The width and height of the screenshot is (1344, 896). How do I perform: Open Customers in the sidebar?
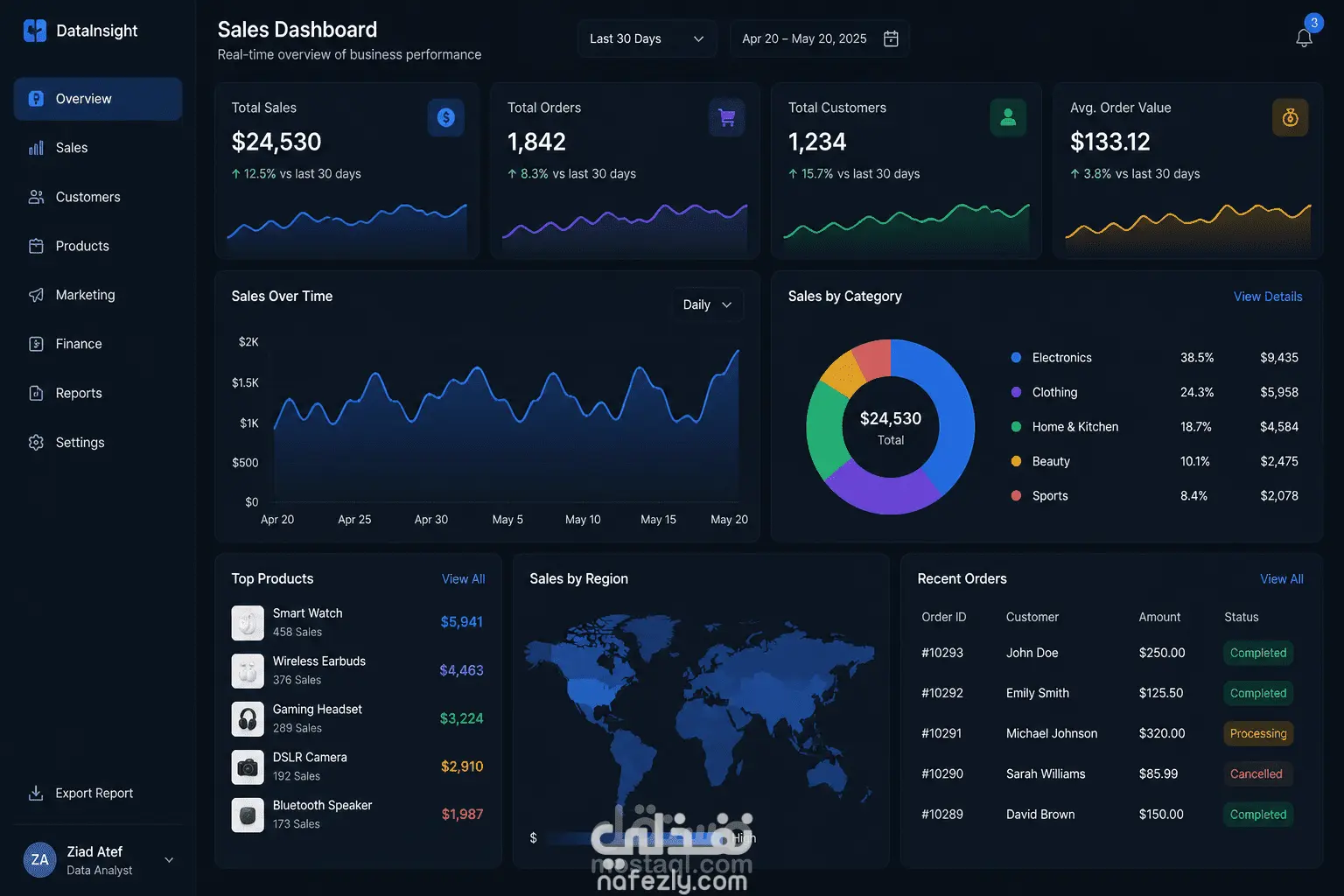tap(98, 197)
